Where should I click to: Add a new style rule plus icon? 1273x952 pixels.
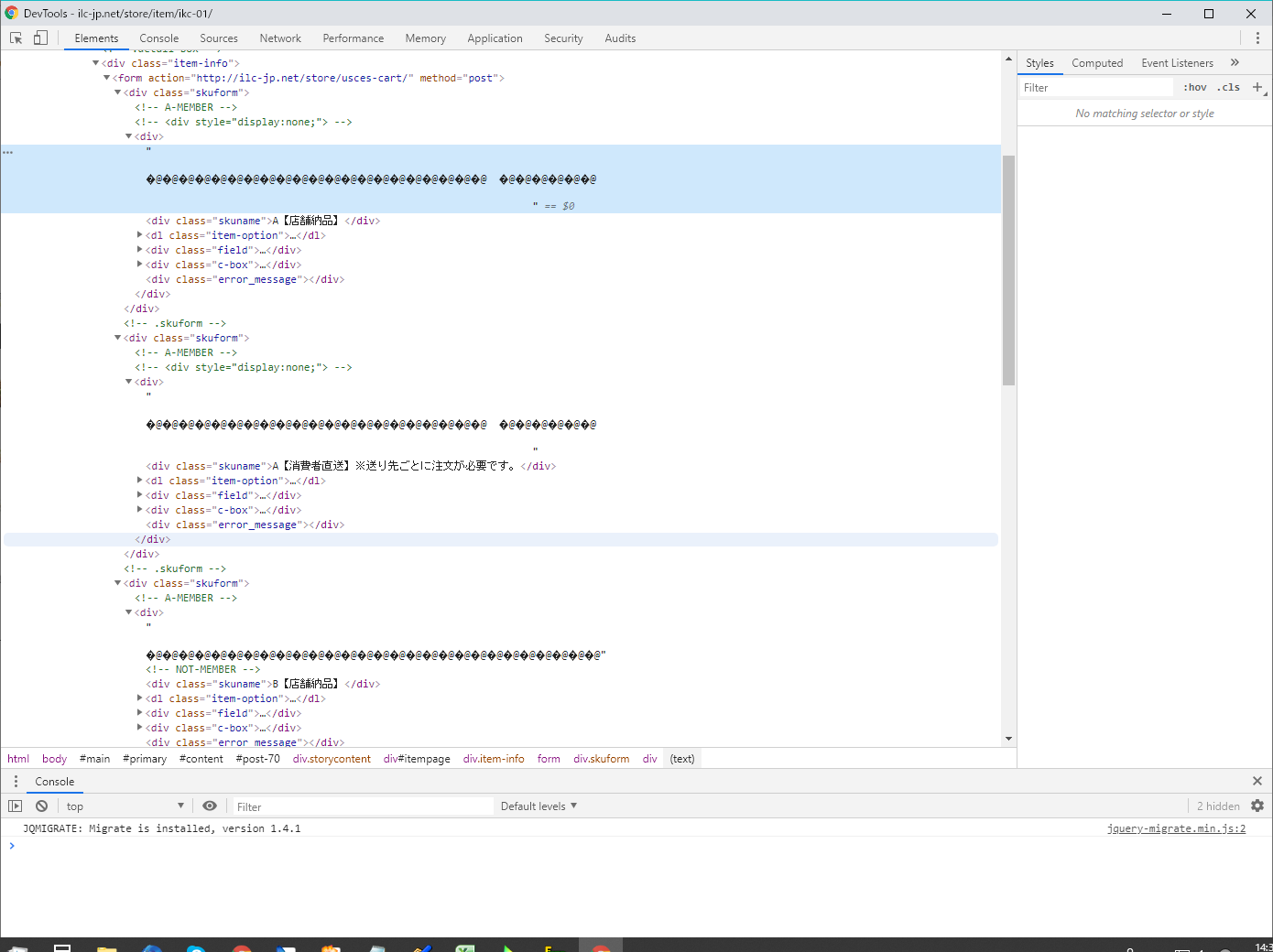pos(1257,87)
